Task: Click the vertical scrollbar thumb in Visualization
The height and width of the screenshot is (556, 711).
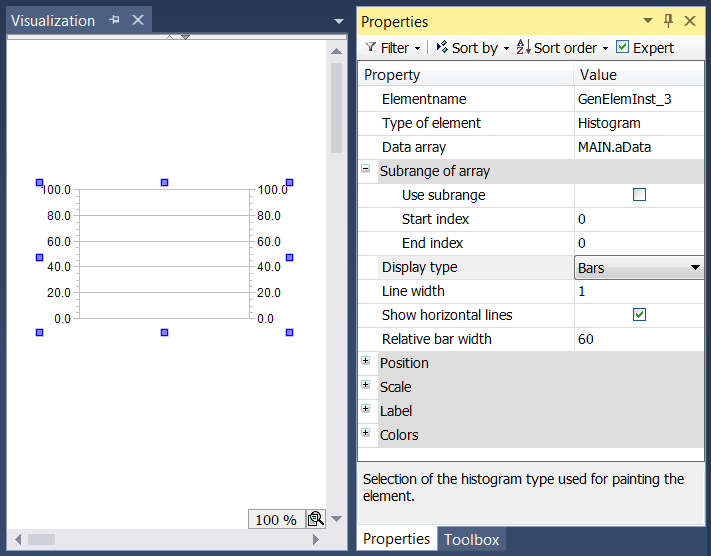Action: [x=336, y=108]
